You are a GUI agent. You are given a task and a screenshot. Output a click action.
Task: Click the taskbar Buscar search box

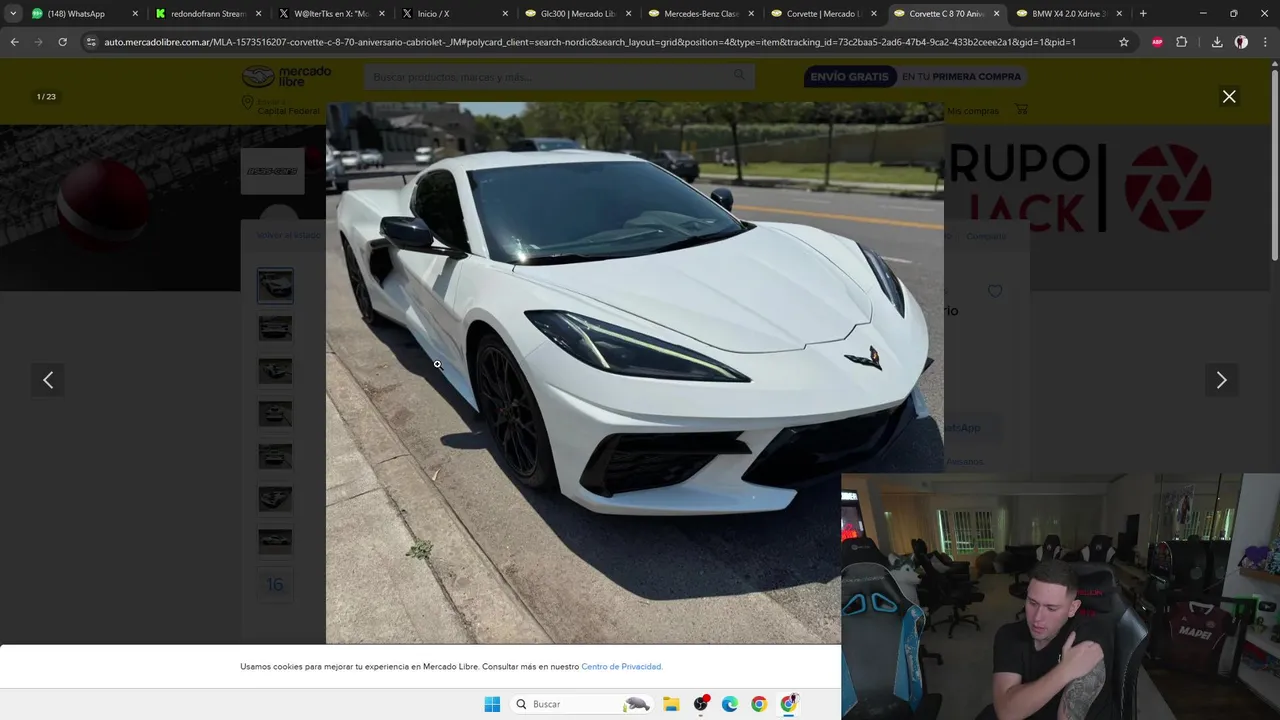[x=581, y=704]
